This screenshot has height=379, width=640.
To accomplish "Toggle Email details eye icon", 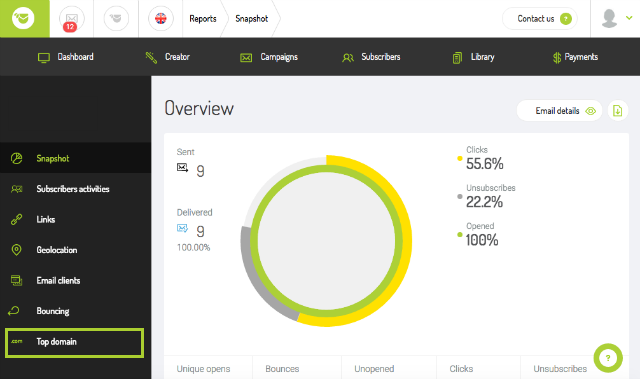I will 591,111.
